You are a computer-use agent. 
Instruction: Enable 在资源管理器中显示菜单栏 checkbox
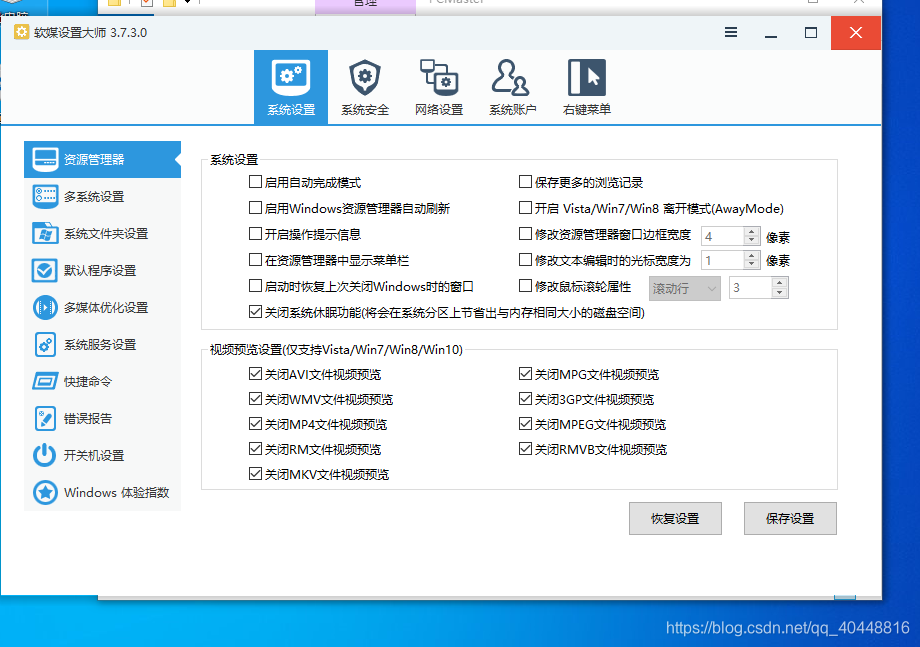click(x=255, y=259)
